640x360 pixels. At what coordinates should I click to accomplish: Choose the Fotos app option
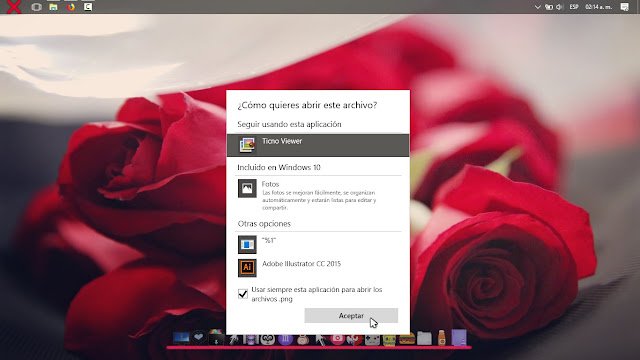click(318, 195)
